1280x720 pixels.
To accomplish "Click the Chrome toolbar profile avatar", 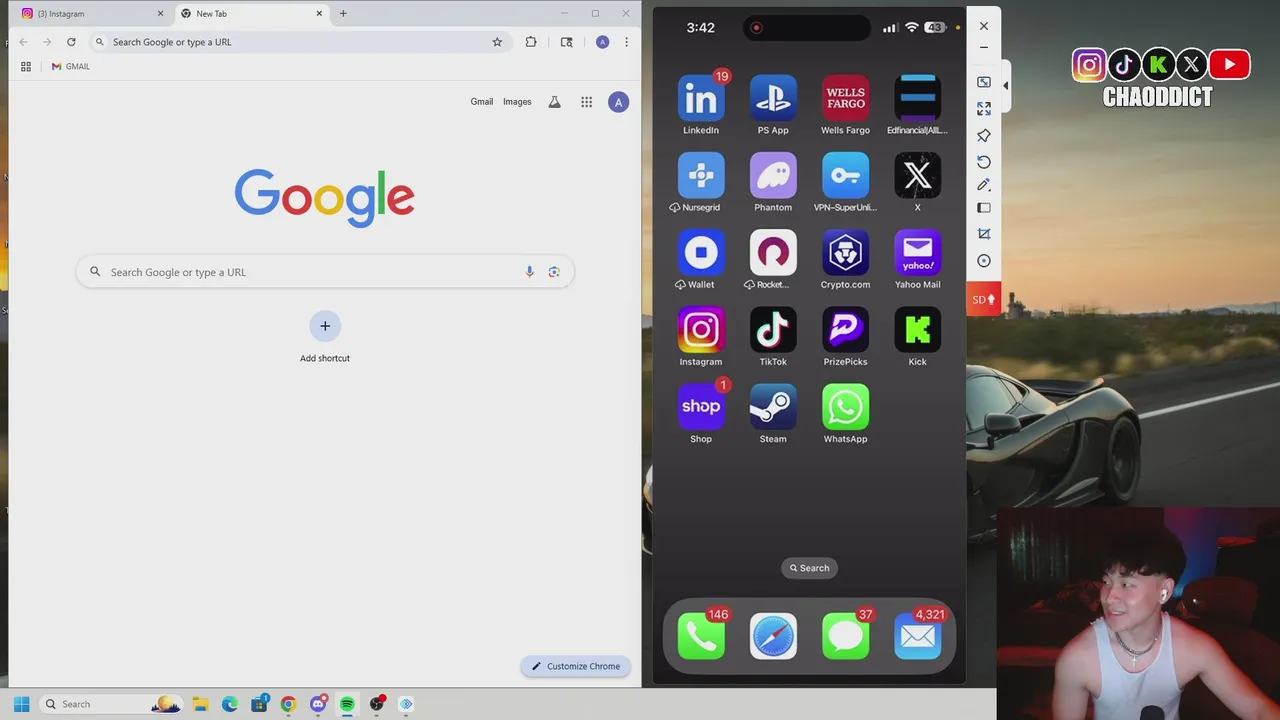I will pos(602,42).
